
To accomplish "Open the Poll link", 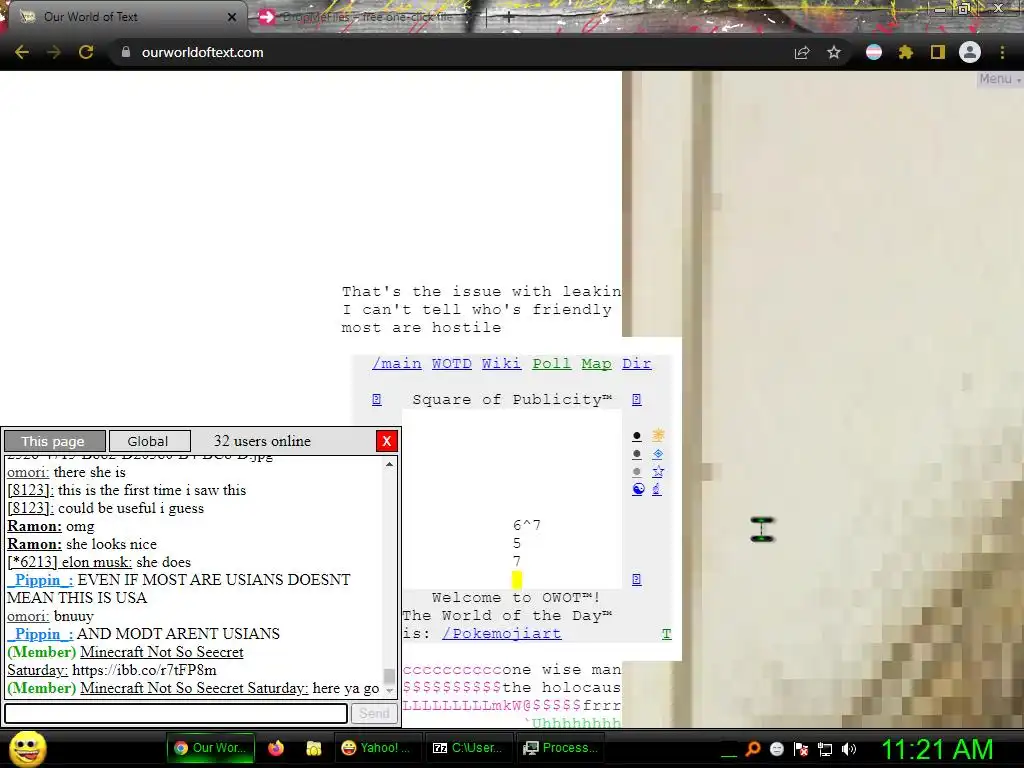I will 552,363.
